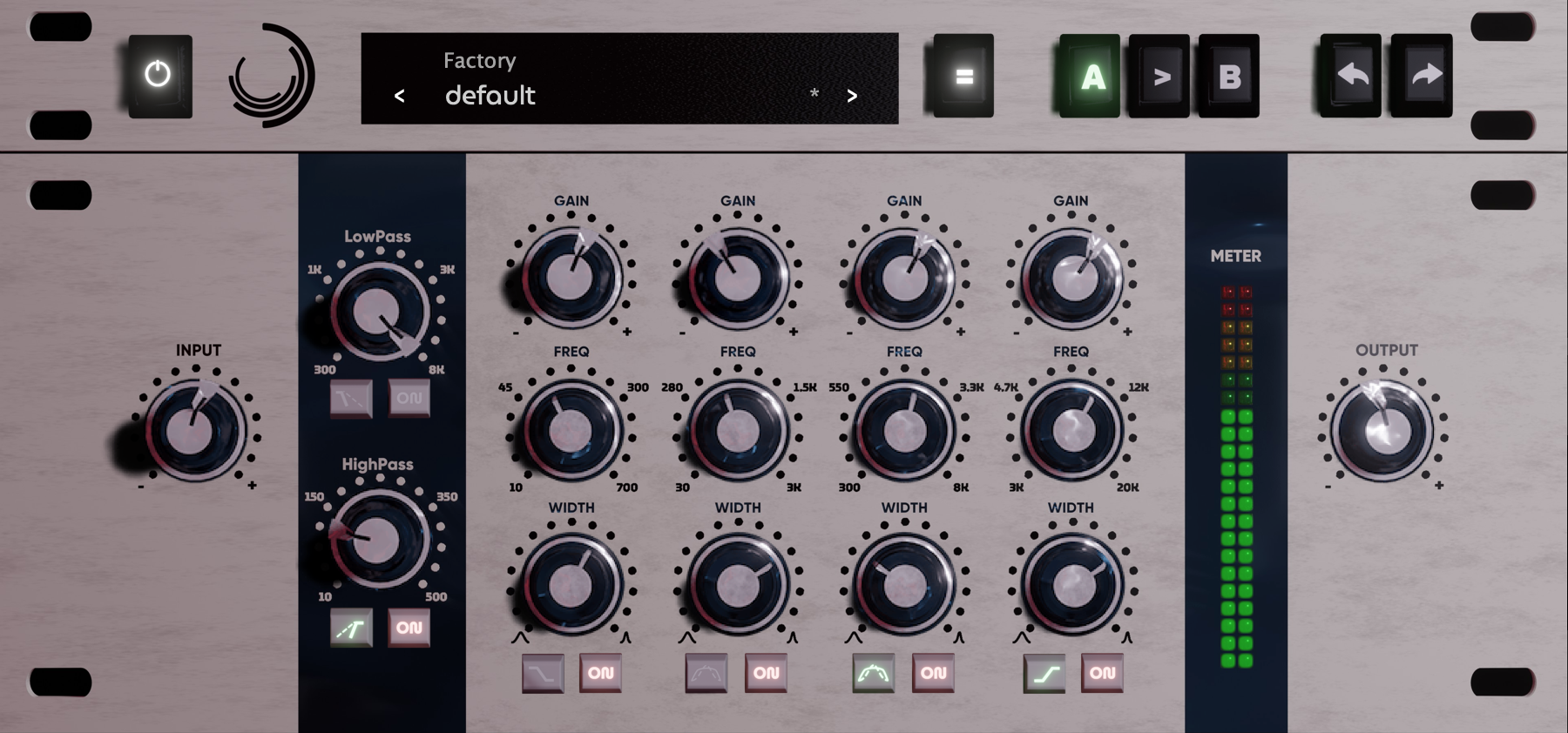The image size is (1568, 733).
Task: Toggle the bell shape button on band three
Action: tap(873, 674)
